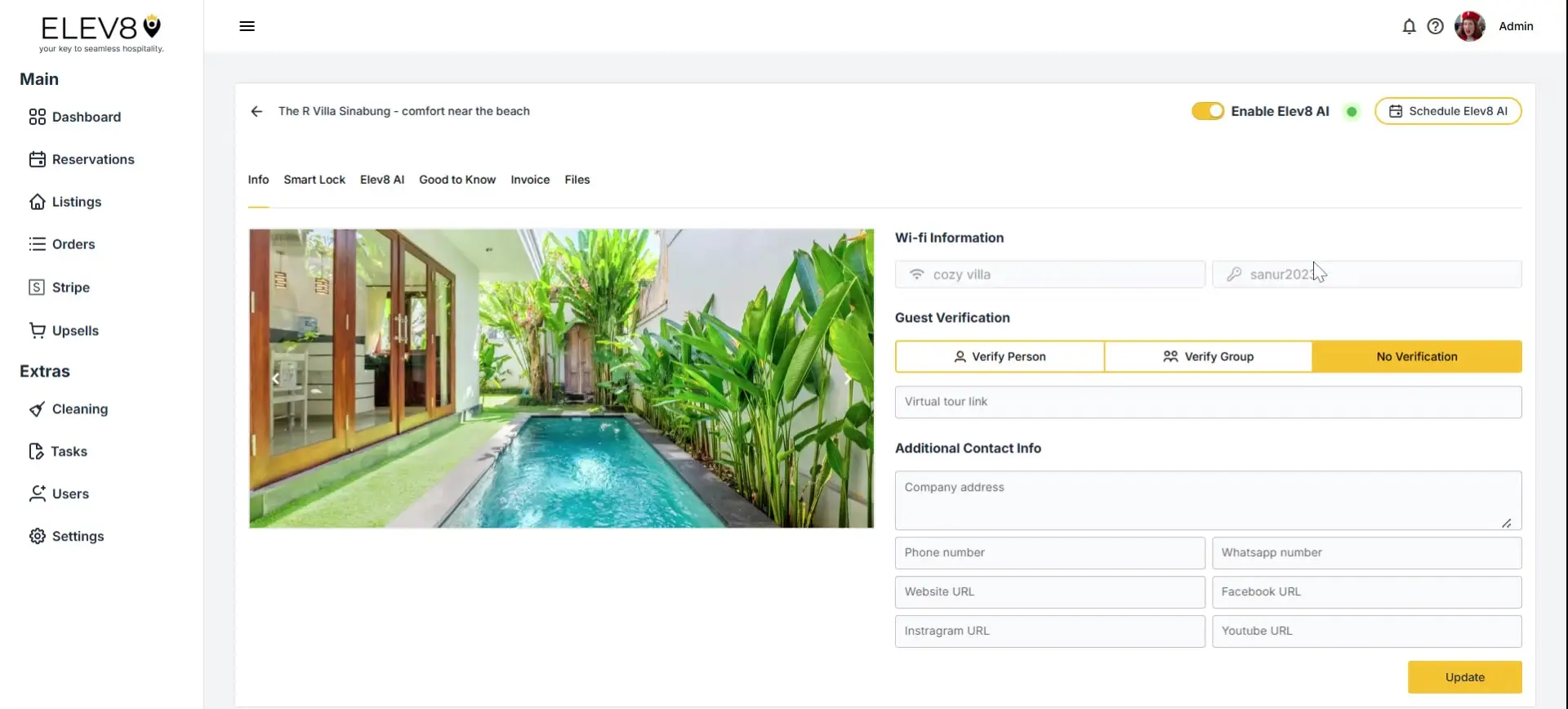This screenshot has height=709, width=1568.
Task: Open Dashboard in the sidebar
Action: pyautogui.click(x=74, y=117)
